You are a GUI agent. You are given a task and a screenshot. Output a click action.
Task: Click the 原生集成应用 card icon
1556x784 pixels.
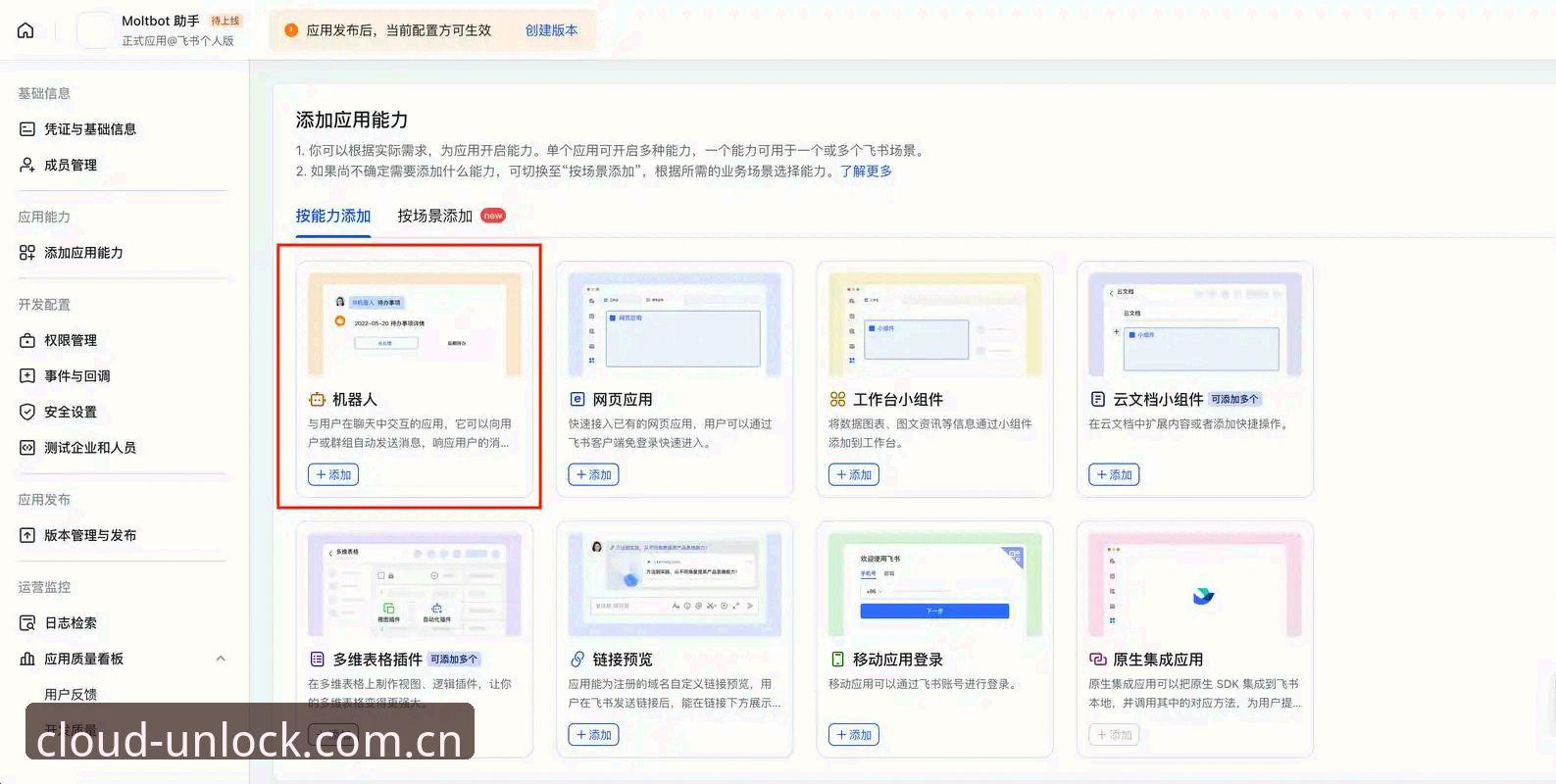(1098, 660)
